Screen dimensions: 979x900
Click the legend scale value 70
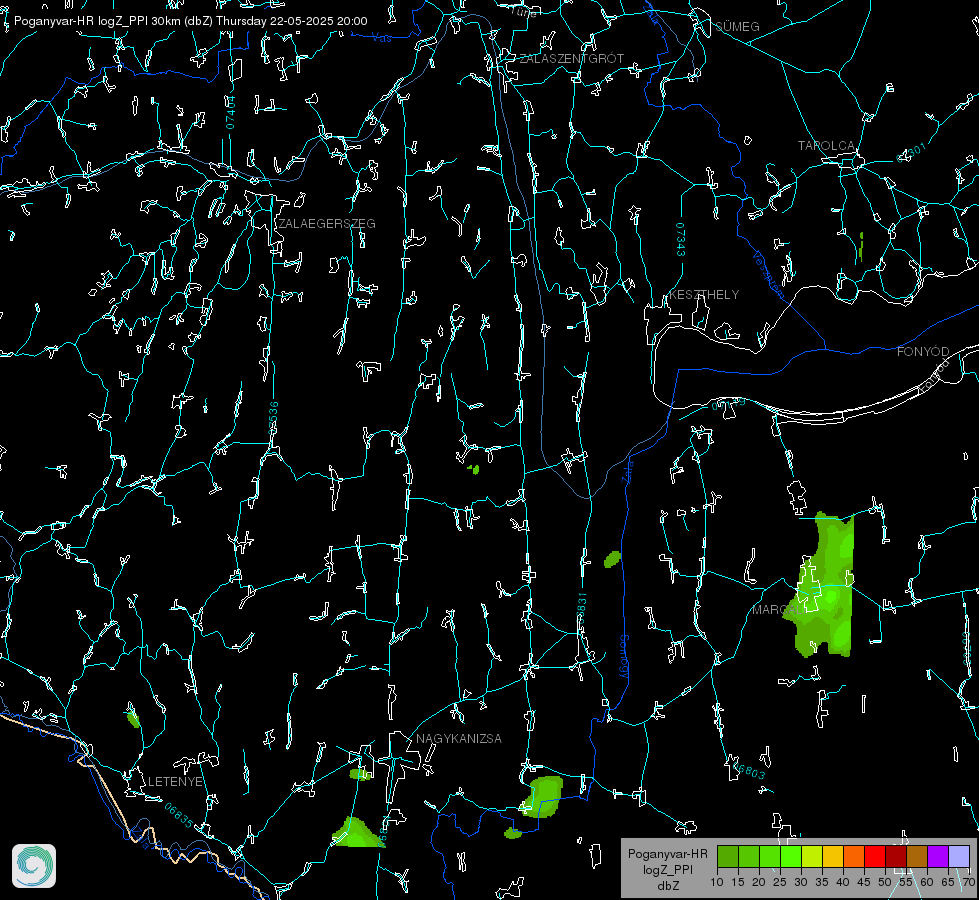[x=969, y=882]
